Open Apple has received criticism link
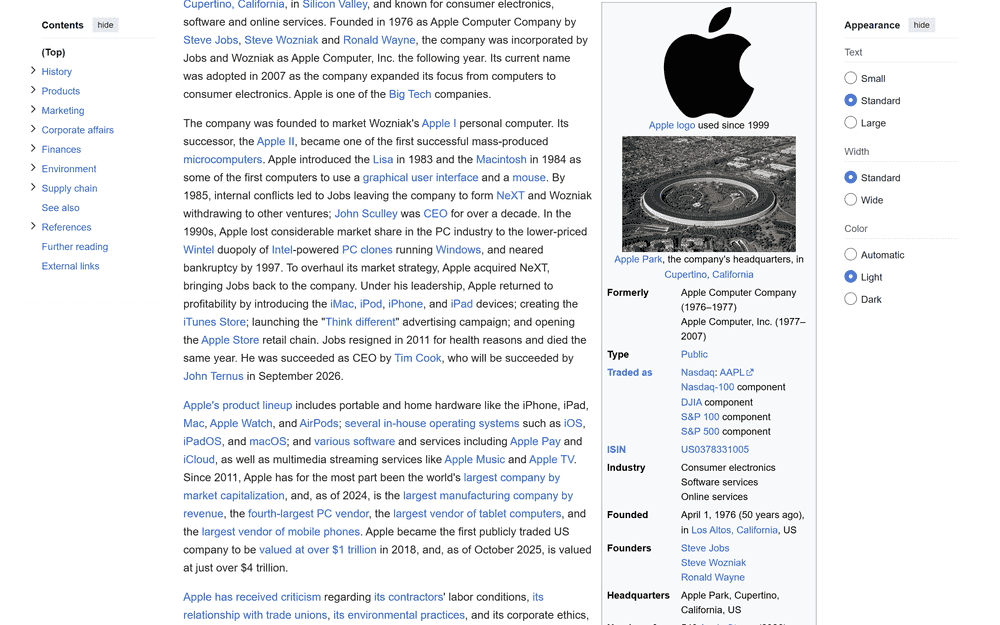The width and height of the screenshot is (1000, 625). 252,597
